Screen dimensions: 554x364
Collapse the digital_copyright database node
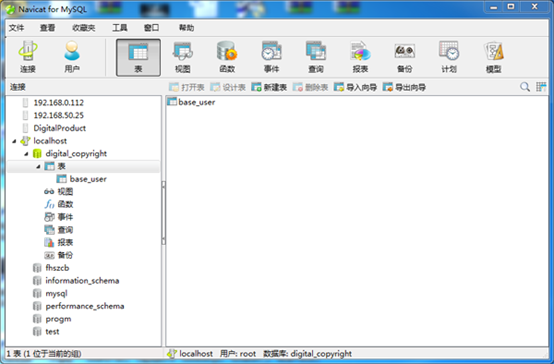pos(26,154)
